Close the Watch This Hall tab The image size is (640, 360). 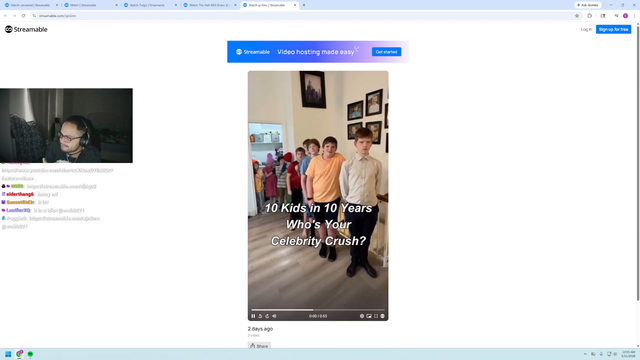236,5
